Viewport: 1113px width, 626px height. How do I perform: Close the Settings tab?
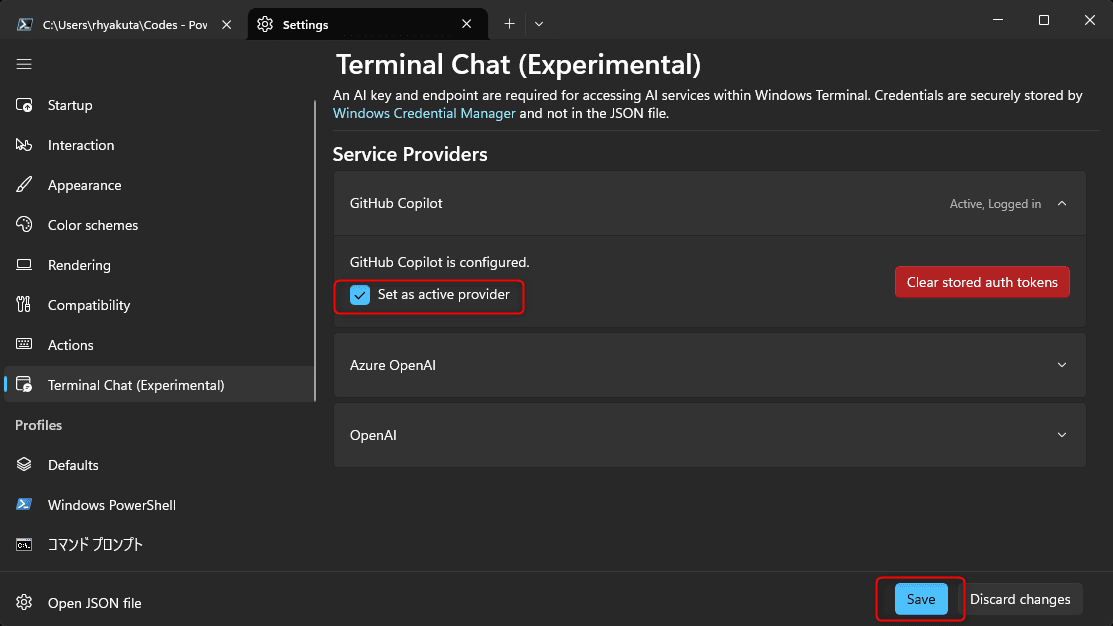tap(466, 24)
